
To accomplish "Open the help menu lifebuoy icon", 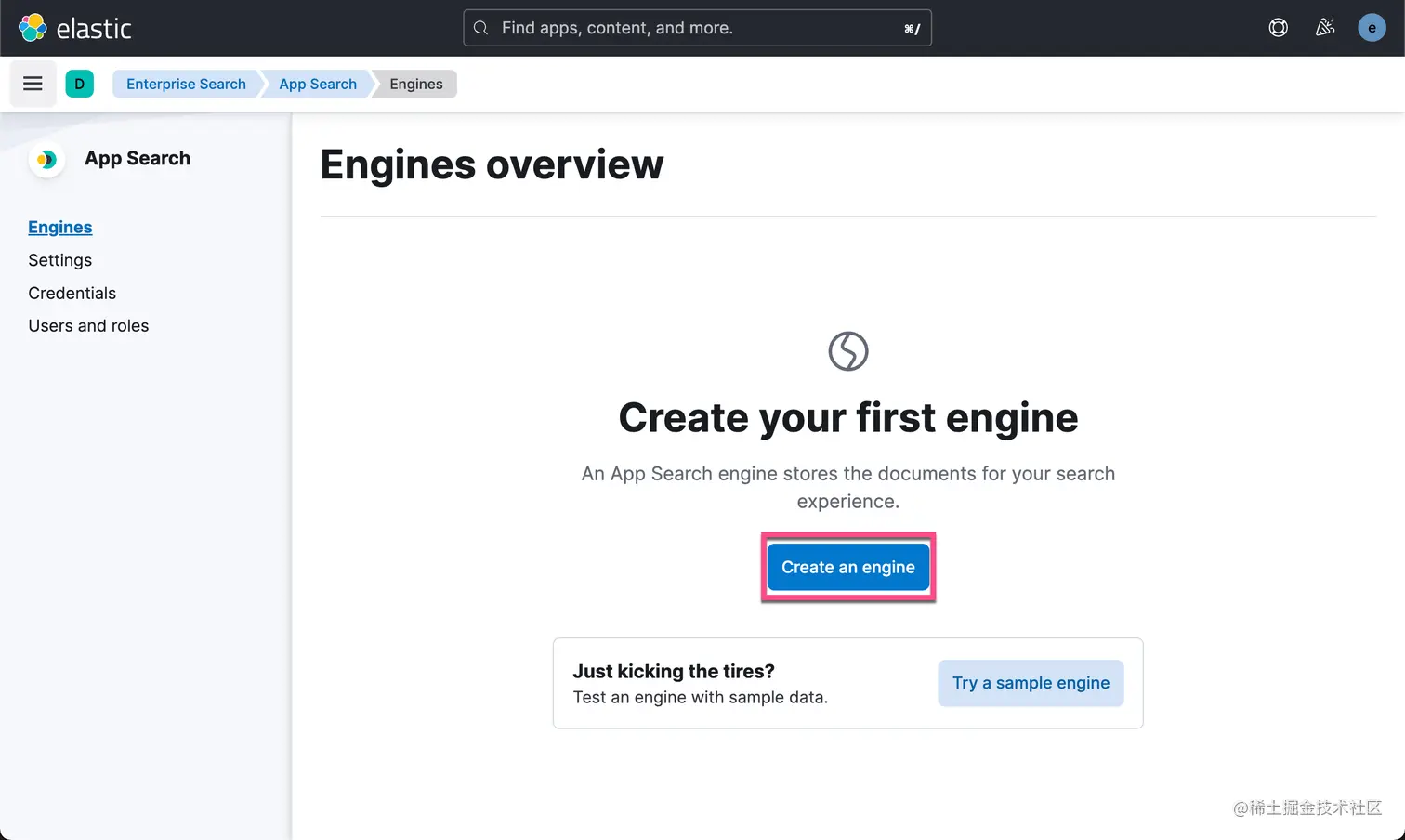I will click(x=1279, y=28).
